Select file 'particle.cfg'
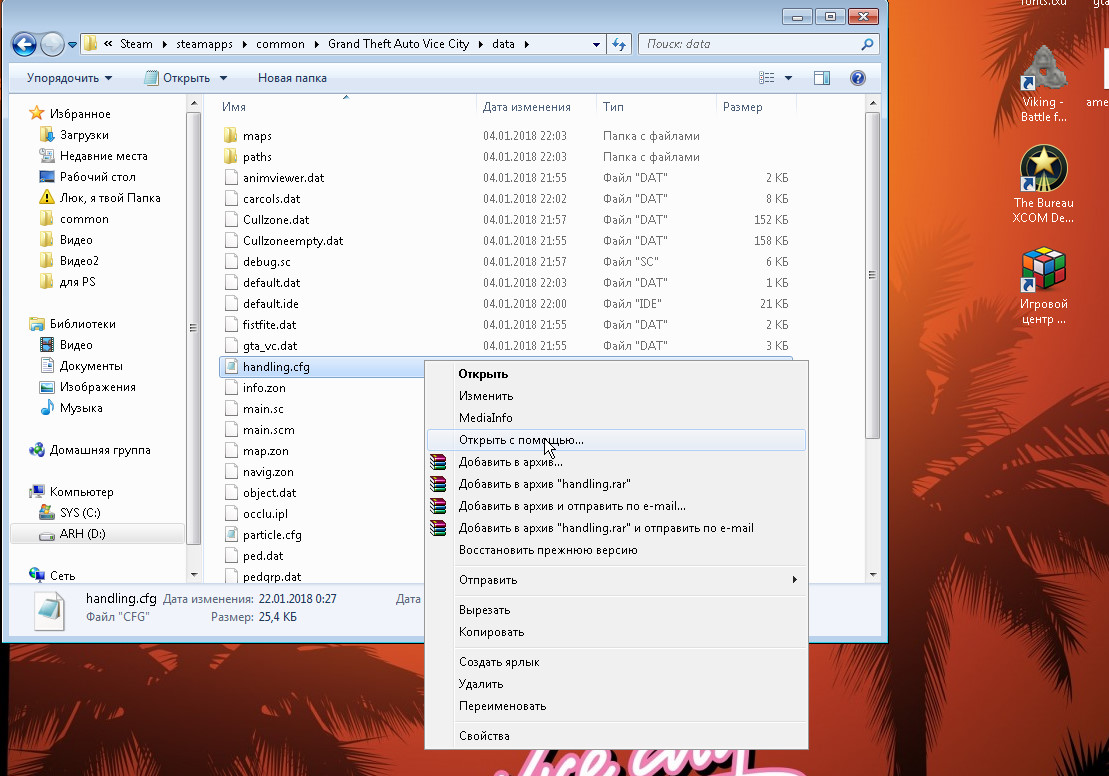Viewport: 1109px width, 776px height. (x=272, y=535)
